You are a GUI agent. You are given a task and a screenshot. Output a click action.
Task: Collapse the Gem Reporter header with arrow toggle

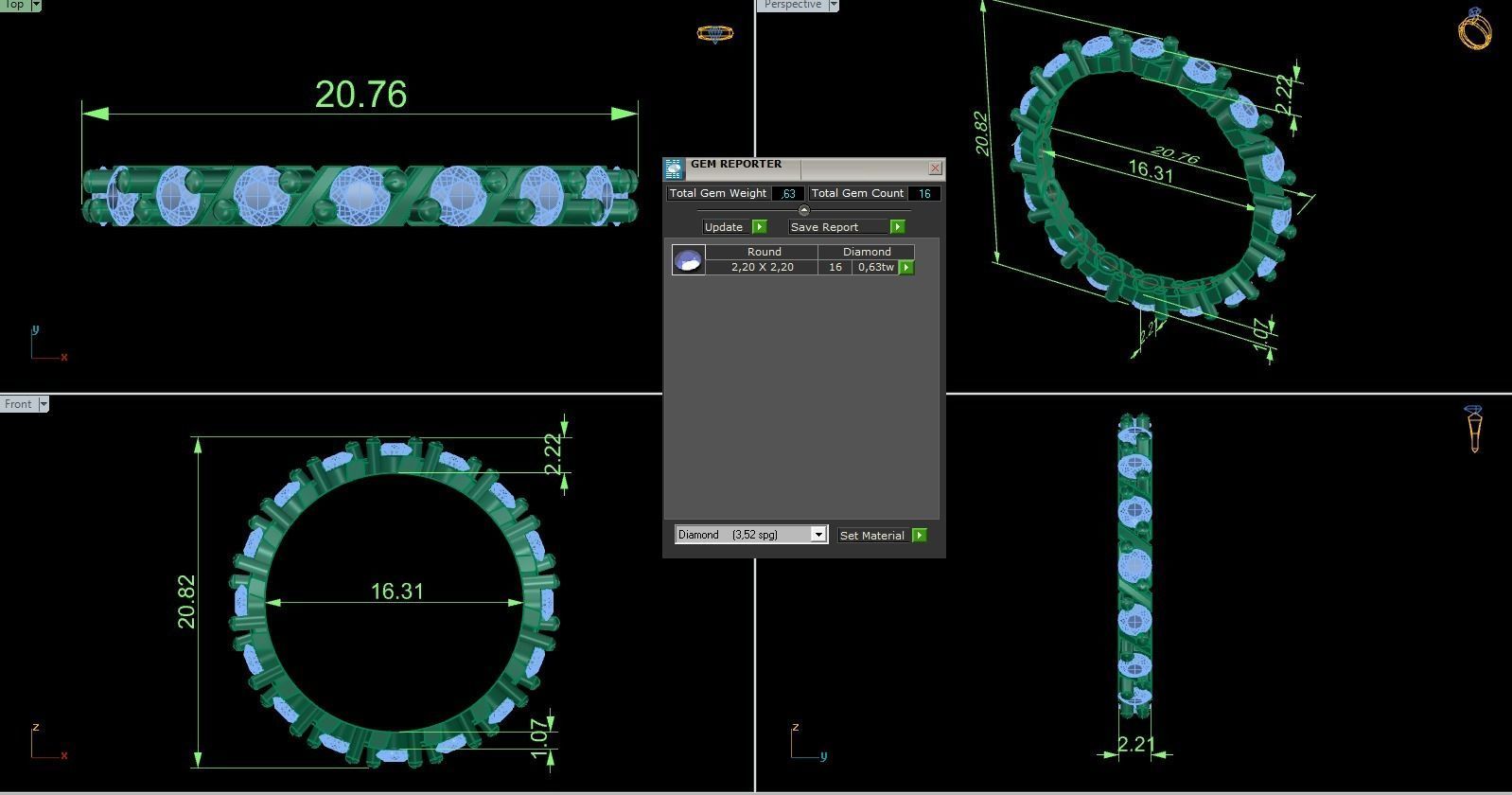[804, 210]
